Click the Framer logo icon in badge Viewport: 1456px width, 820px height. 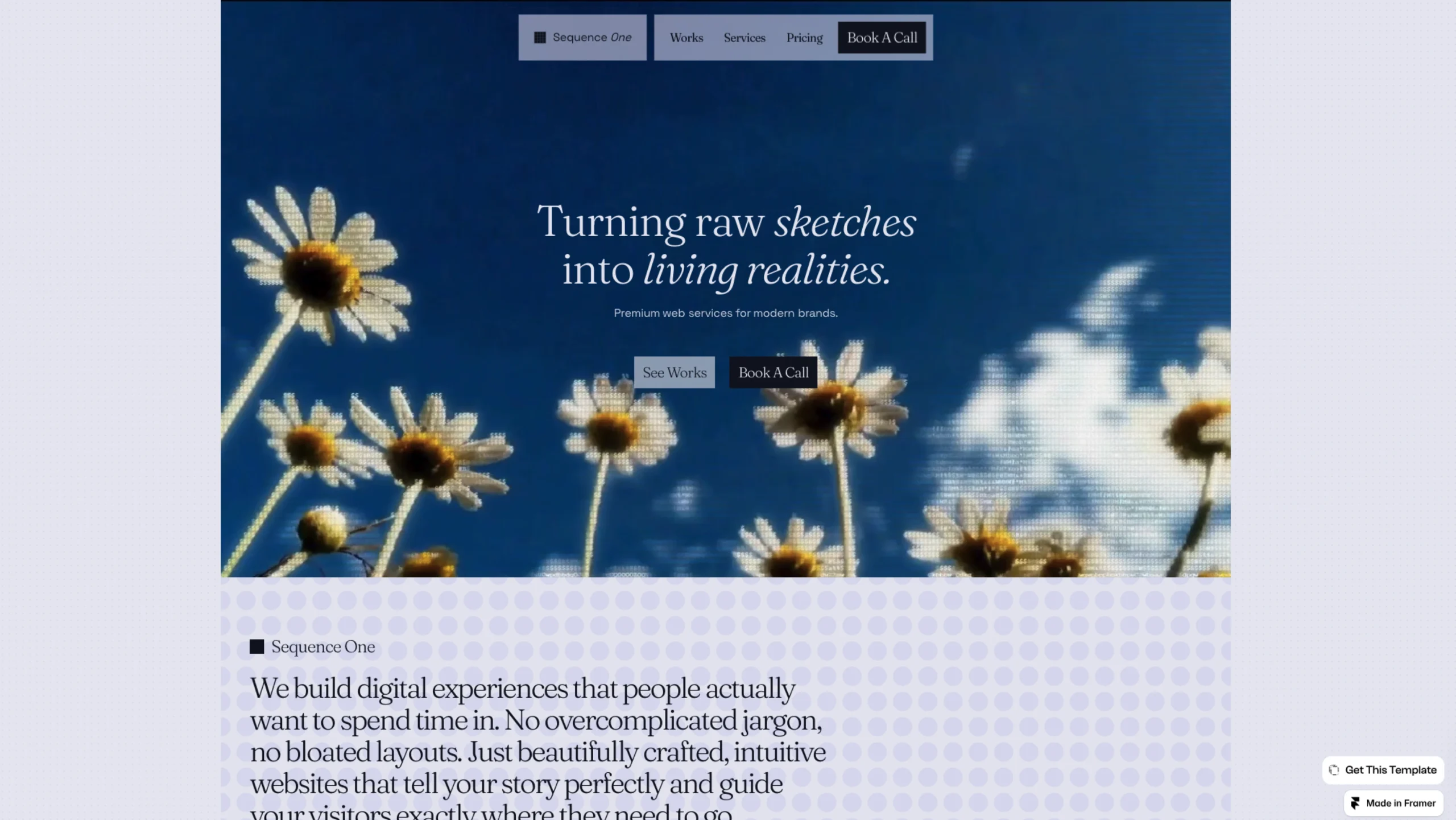(x=1355, y=803)
